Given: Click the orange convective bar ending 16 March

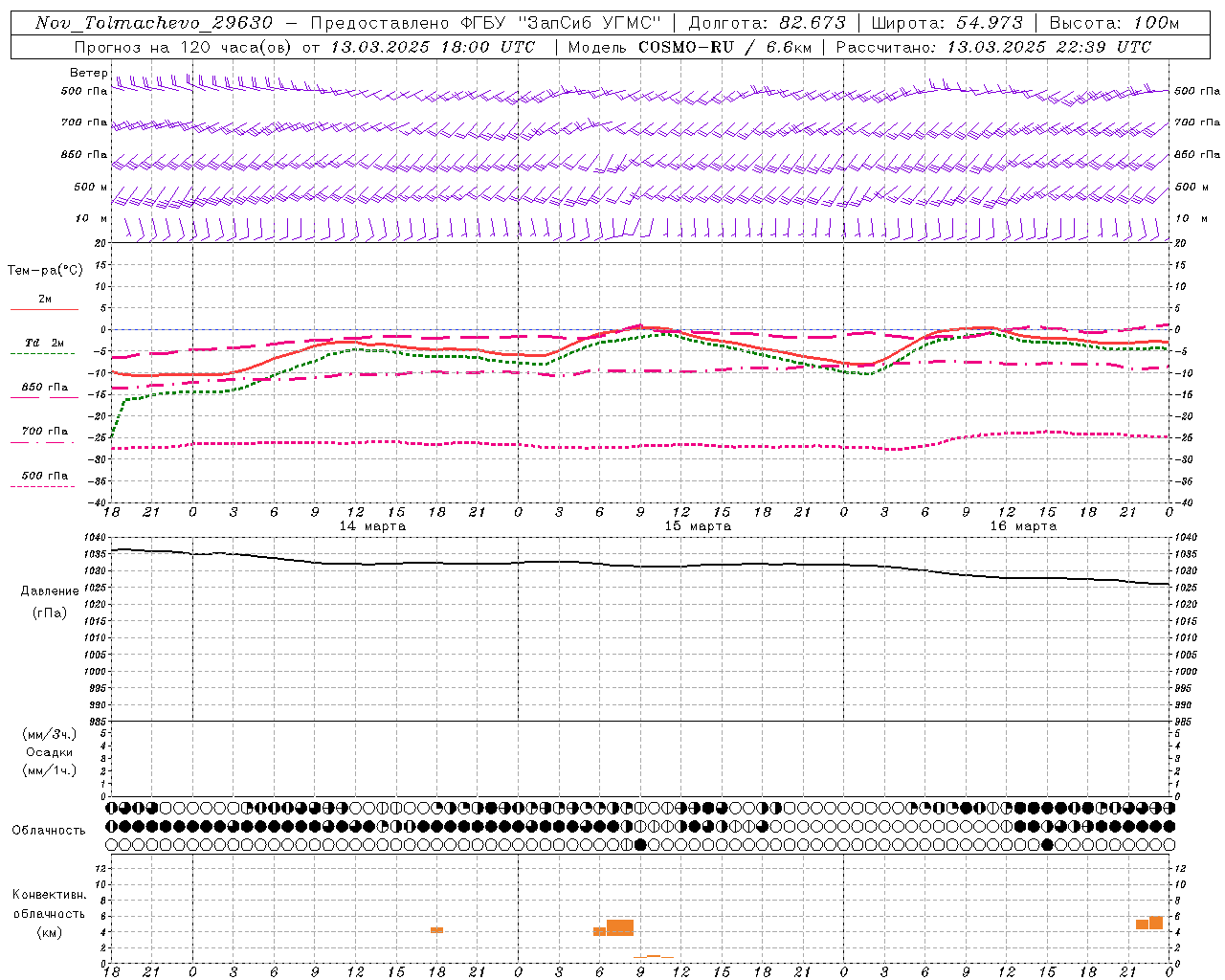Looking at the screenshot, I should point(1156,923).
